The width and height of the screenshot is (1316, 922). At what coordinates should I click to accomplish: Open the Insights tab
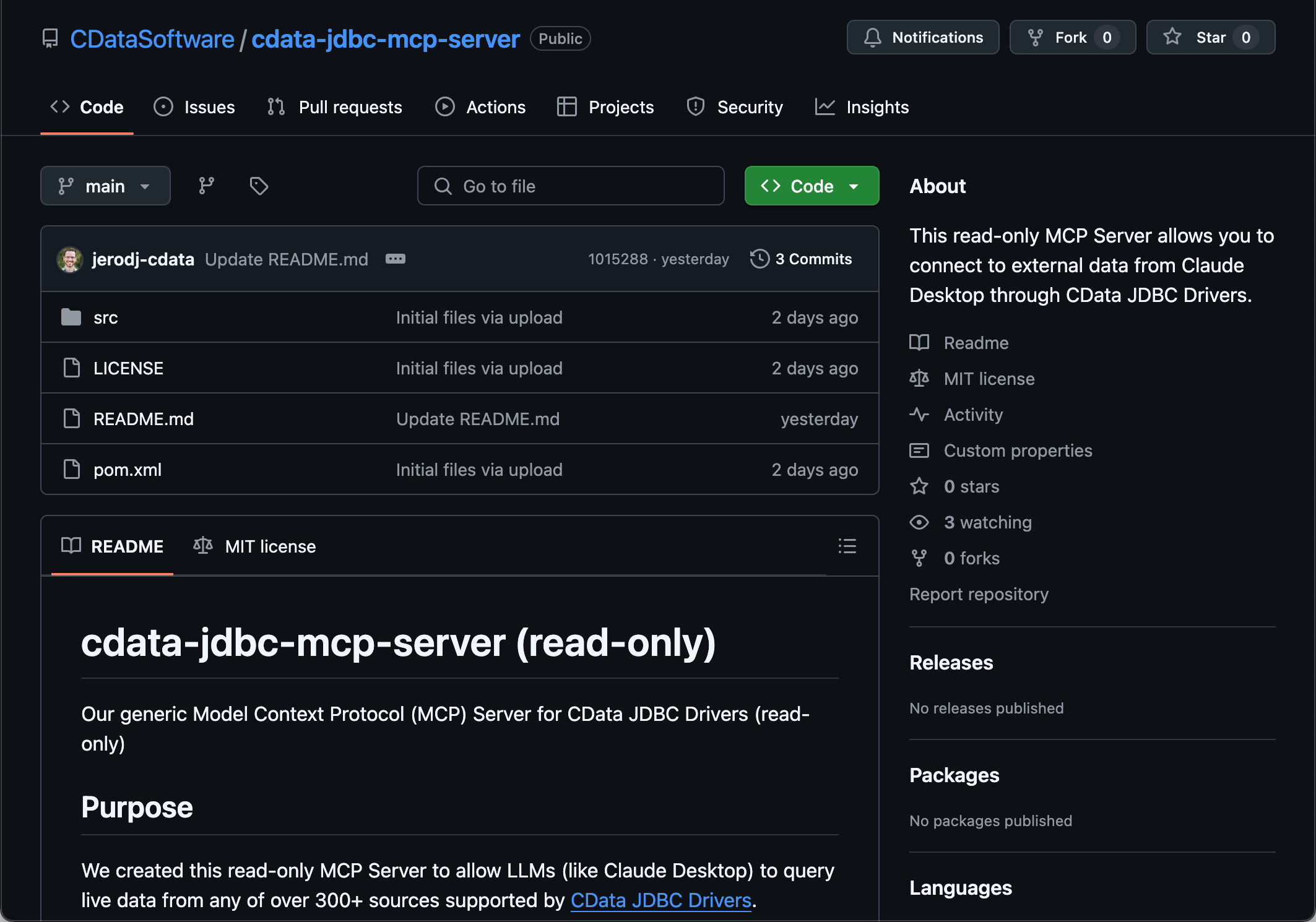(862, 107)
